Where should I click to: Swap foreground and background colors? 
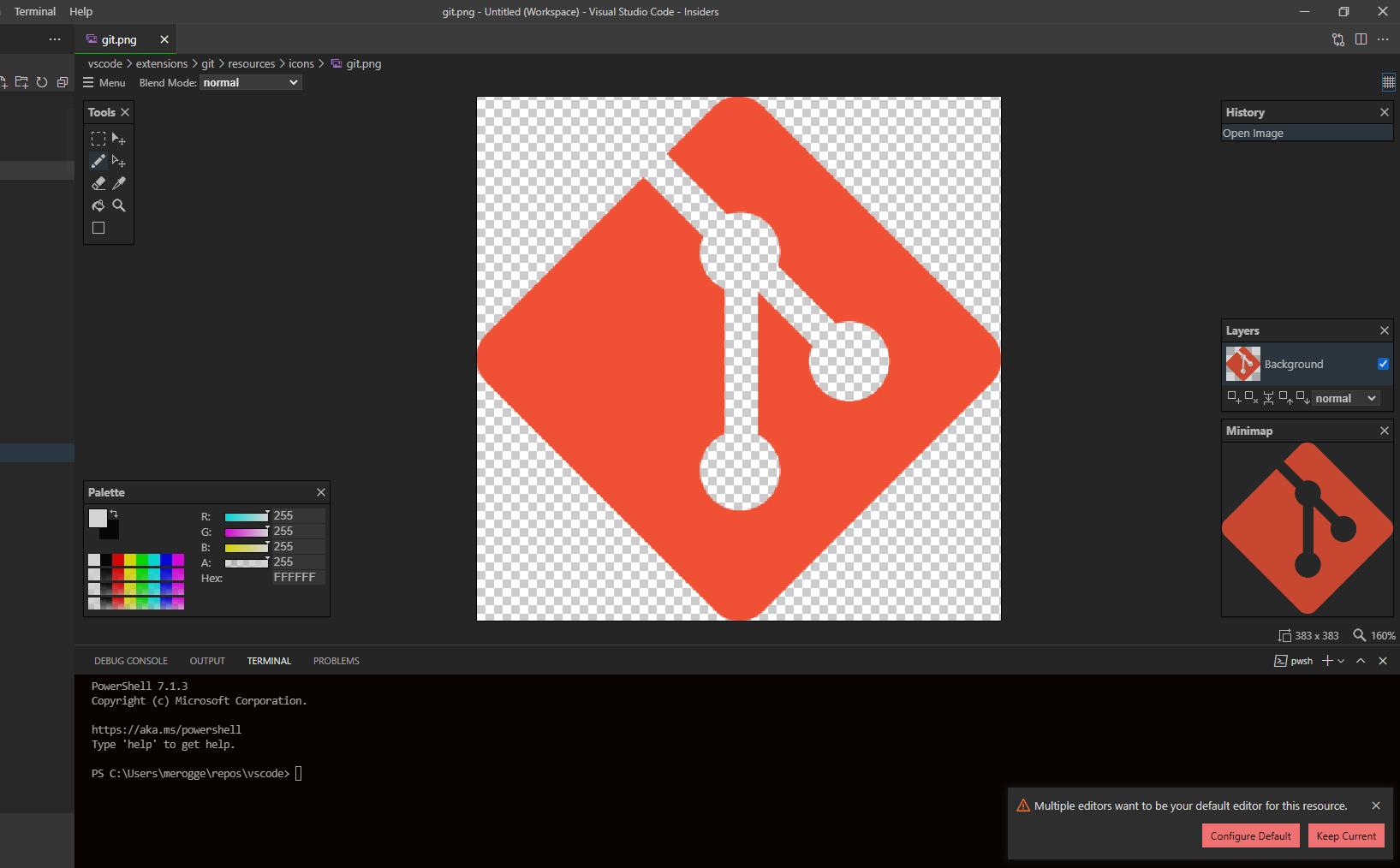pyautogui.click(x=114, y=513)
